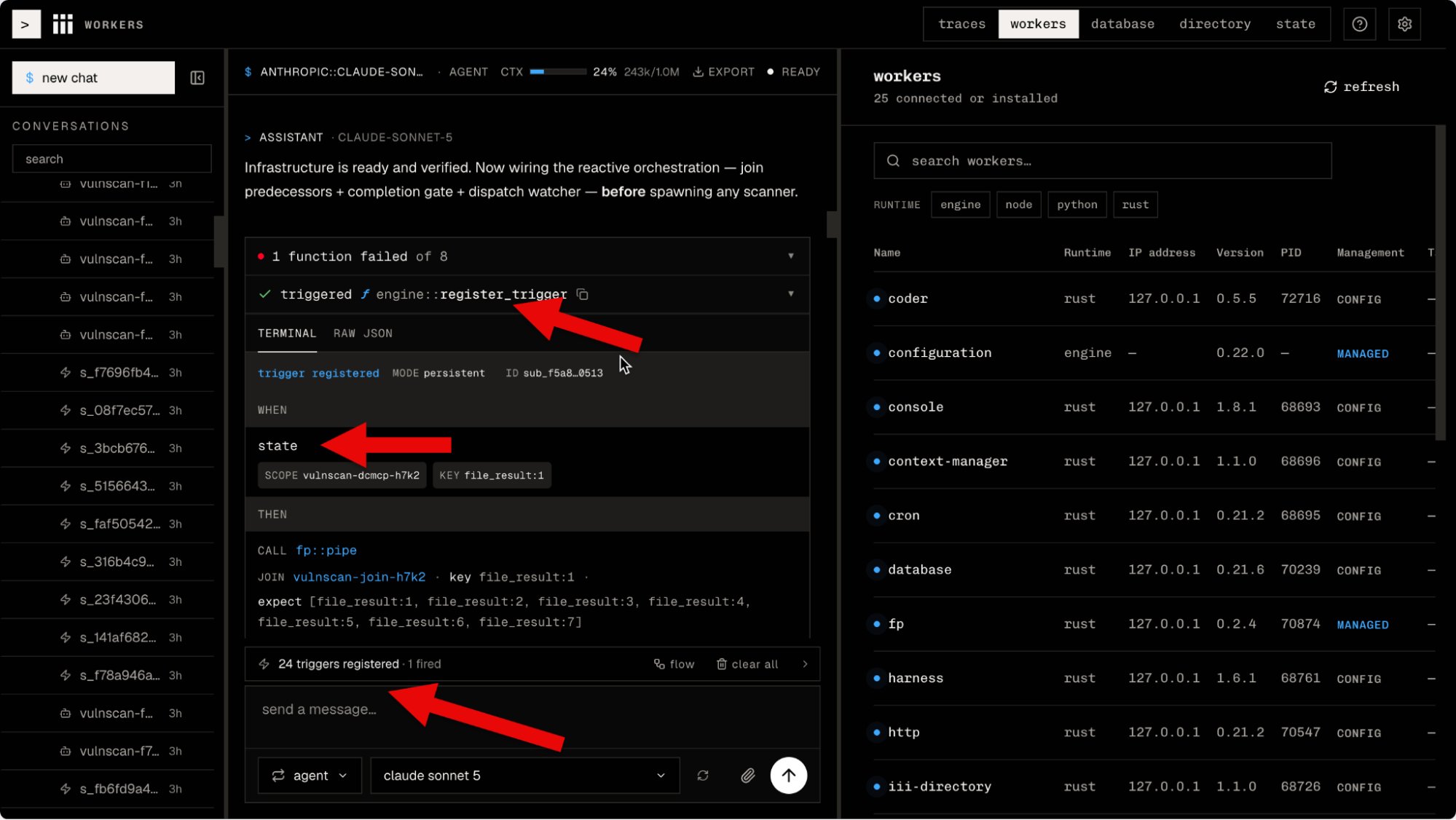Focus the send a message box
The width and height of the screenshot is (1456, 820).
click(x=532, y=717)
